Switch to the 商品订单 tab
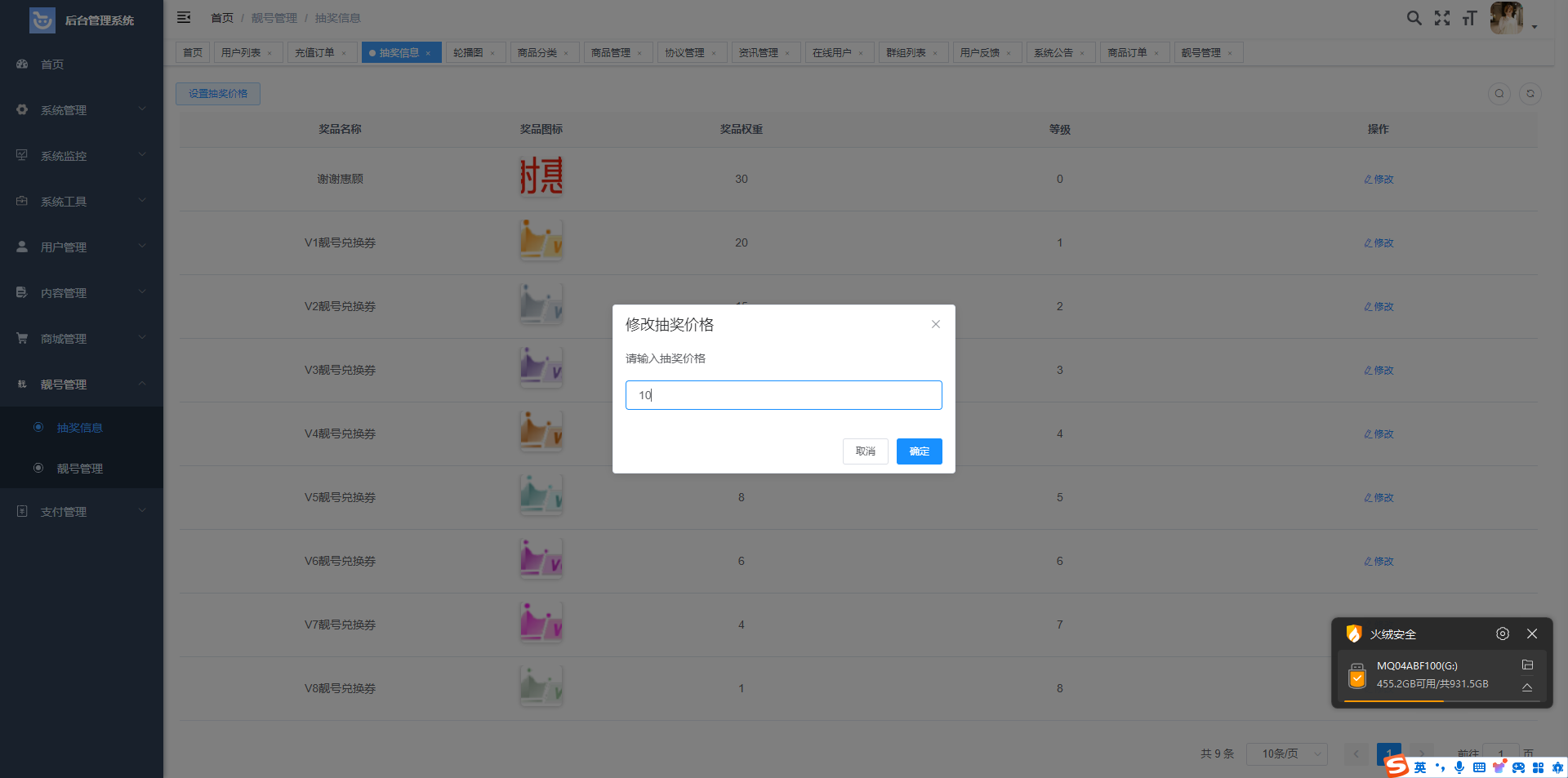Screen dimensions: 1568x778 click(1127, 53)
